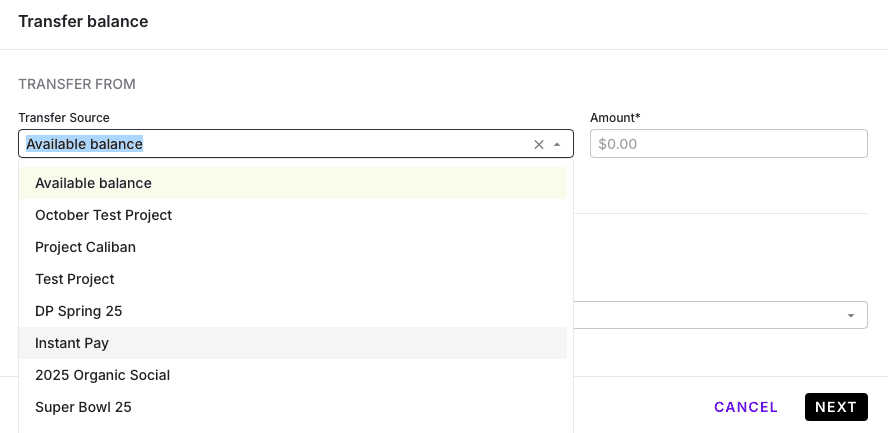Enter the Amount input field

coord(728,144)
